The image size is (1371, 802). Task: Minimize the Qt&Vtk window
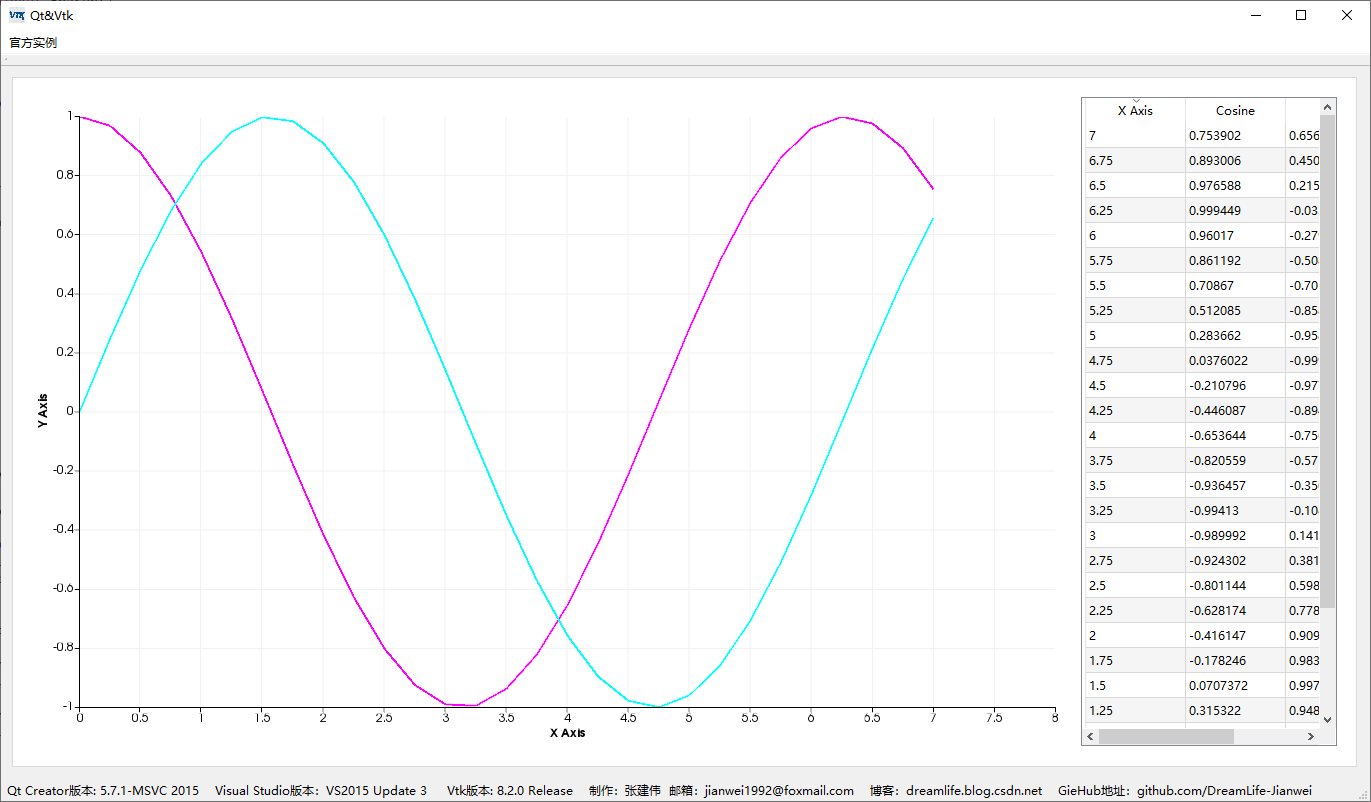1256,15
